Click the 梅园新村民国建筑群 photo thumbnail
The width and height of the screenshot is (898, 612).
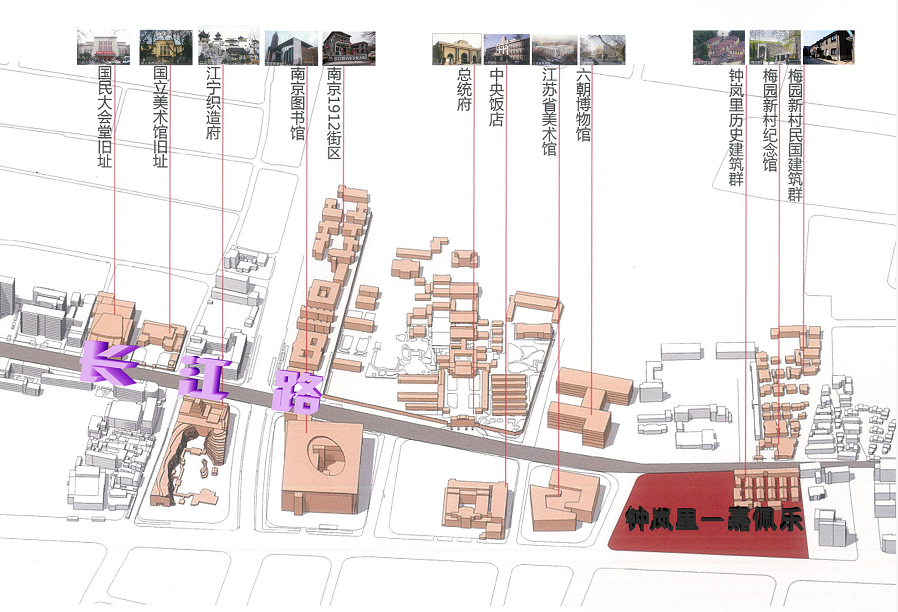coord(829,48)
